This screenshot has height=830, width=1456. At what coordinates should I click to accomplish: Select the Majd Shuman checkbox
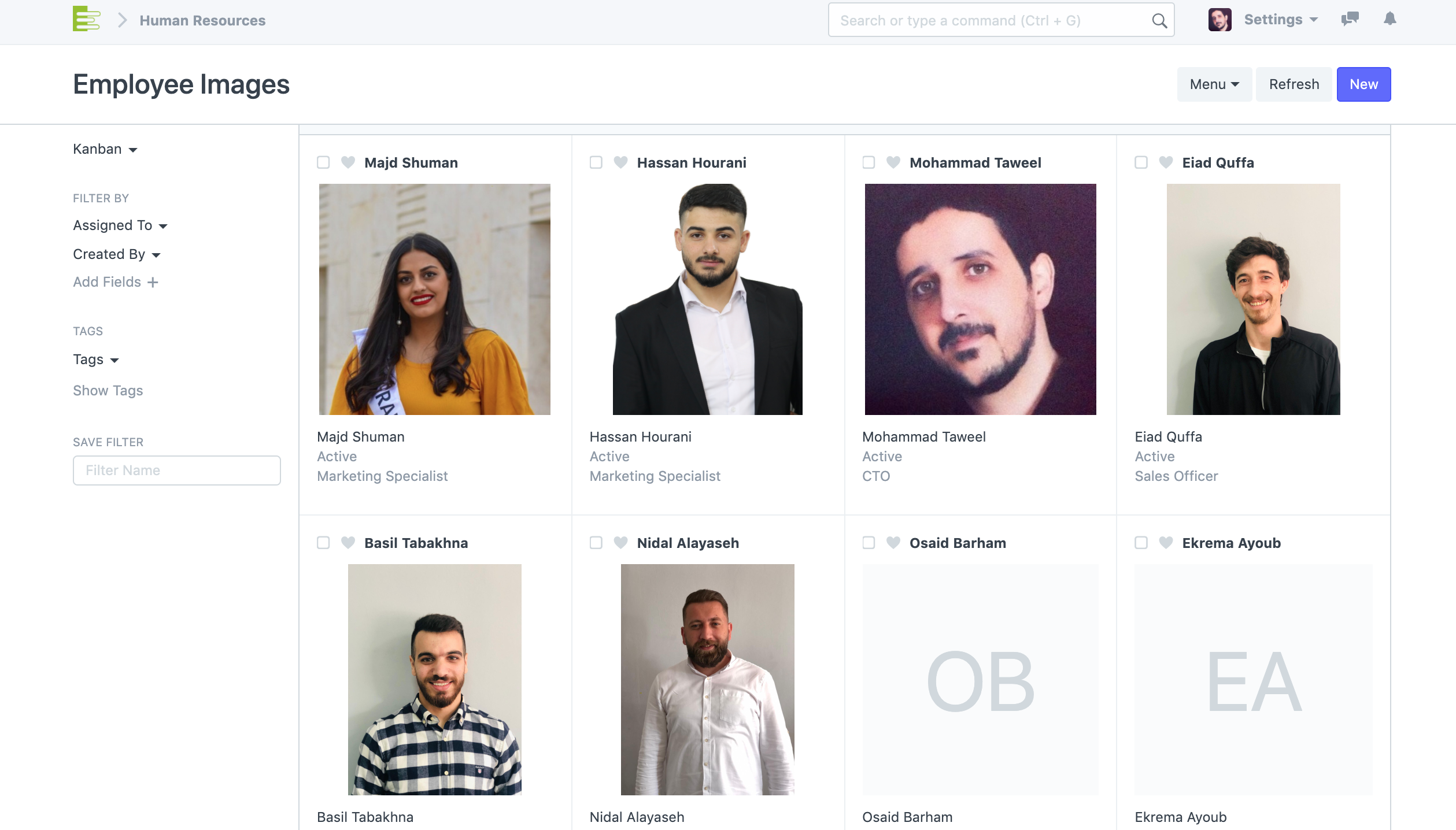(x=323, y=162)
